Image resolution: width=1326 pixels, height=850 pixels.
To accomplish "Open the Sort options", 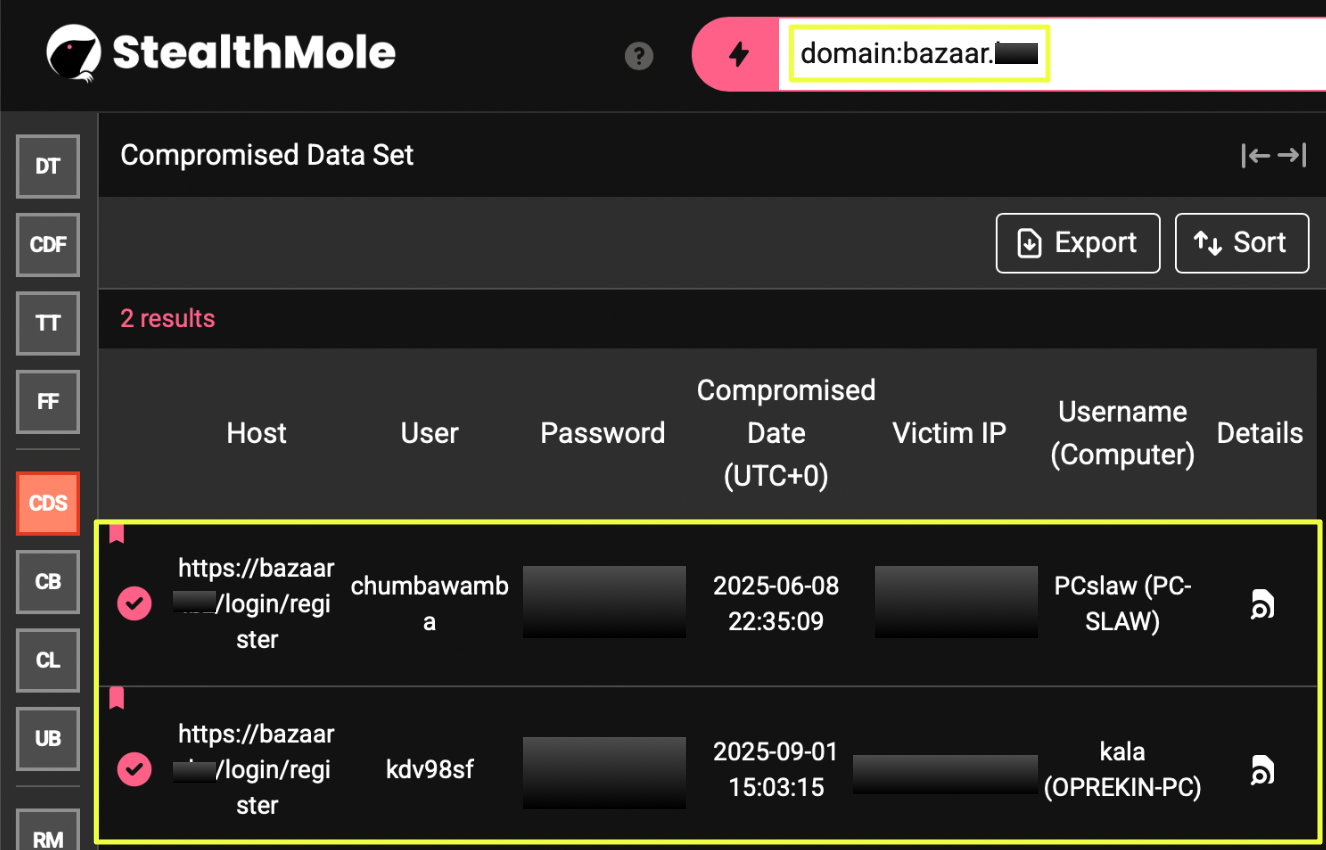I will click(1241, 243).
